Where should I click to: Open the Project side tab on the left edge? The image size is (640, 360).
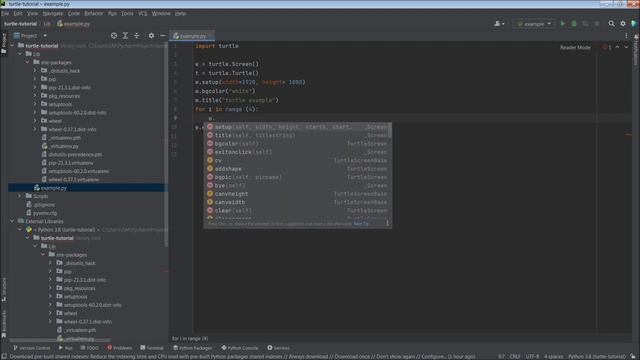(x=4, y=43)
